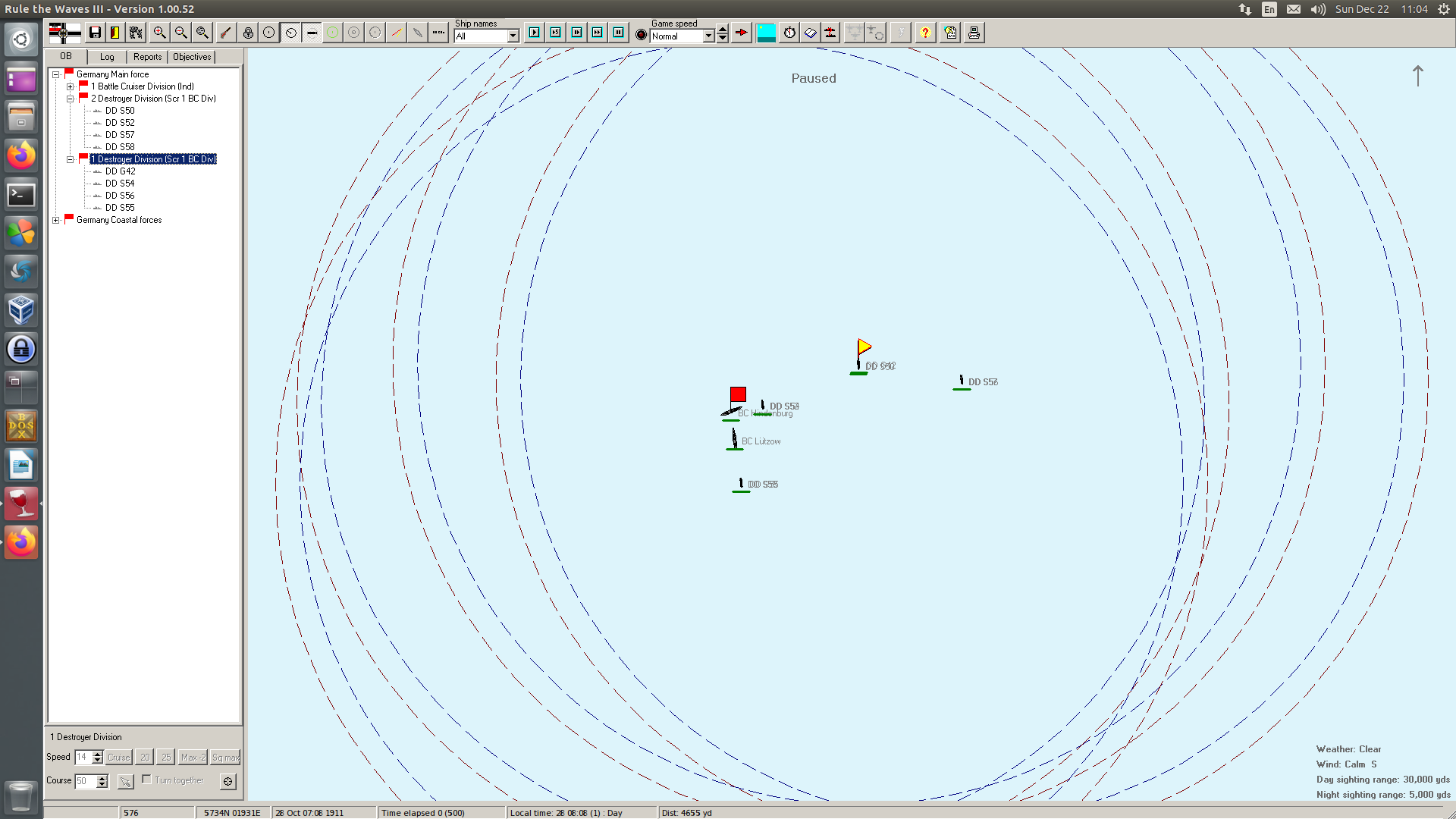Click the third magnifier zoom icon
This screenshot has height=819, width=1456.
coord(202,33)
